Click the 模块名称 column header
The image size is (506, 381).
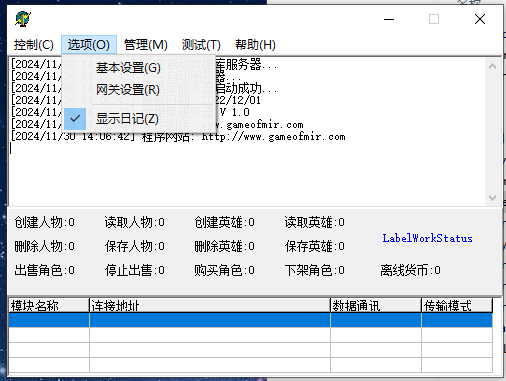pos(49,305)
